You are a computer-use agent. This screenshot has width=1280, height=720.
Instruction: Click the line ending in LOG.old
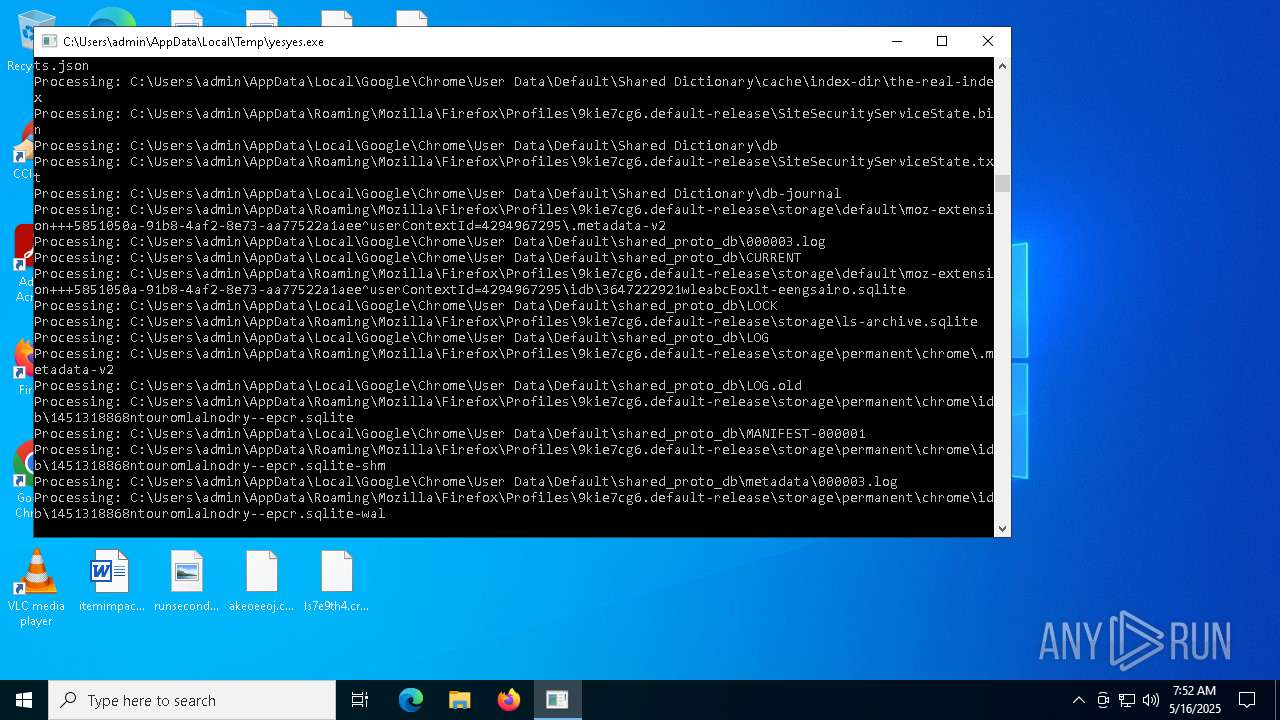click(418, 386)
